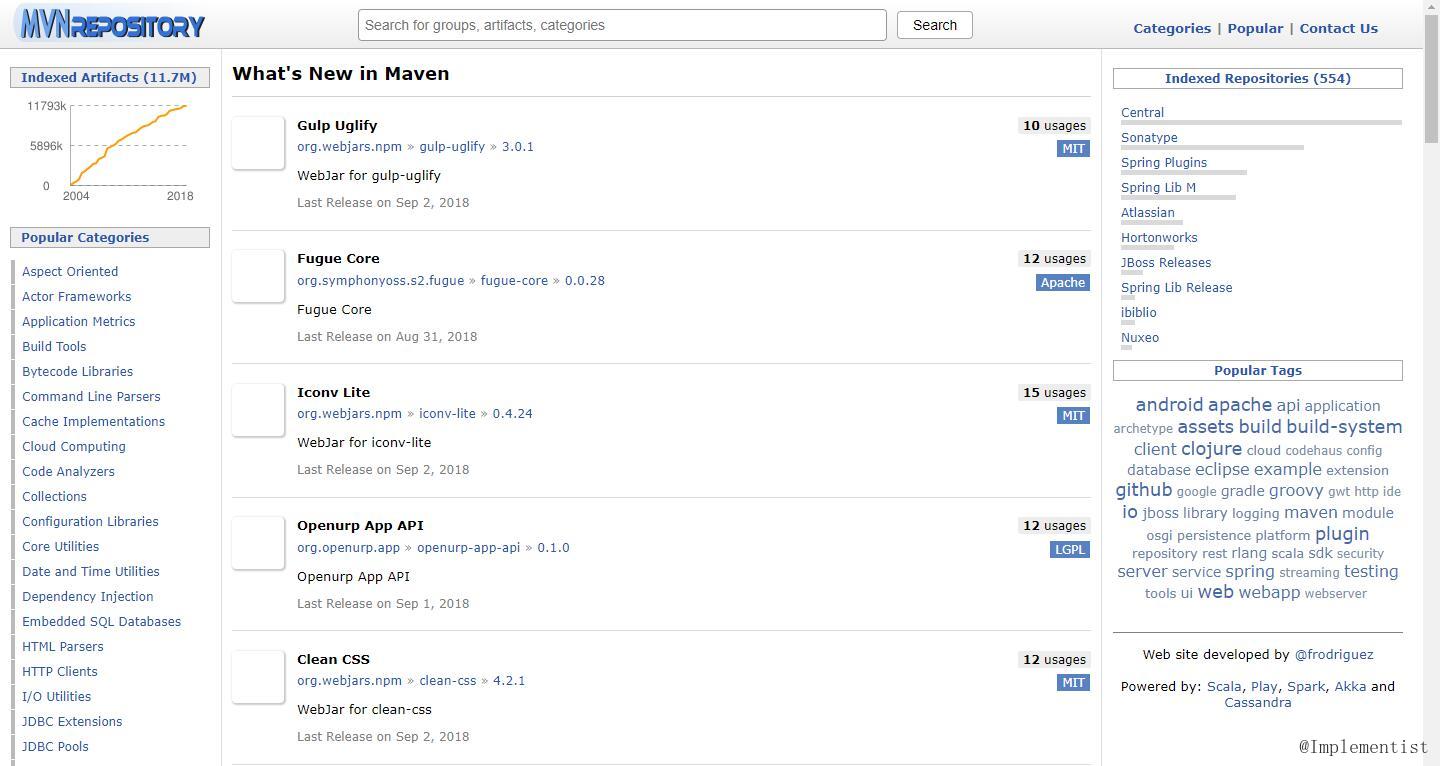Open iconv-lite version 0.4.24
This screenshot has height=766, width=1440.
[513, 413]
